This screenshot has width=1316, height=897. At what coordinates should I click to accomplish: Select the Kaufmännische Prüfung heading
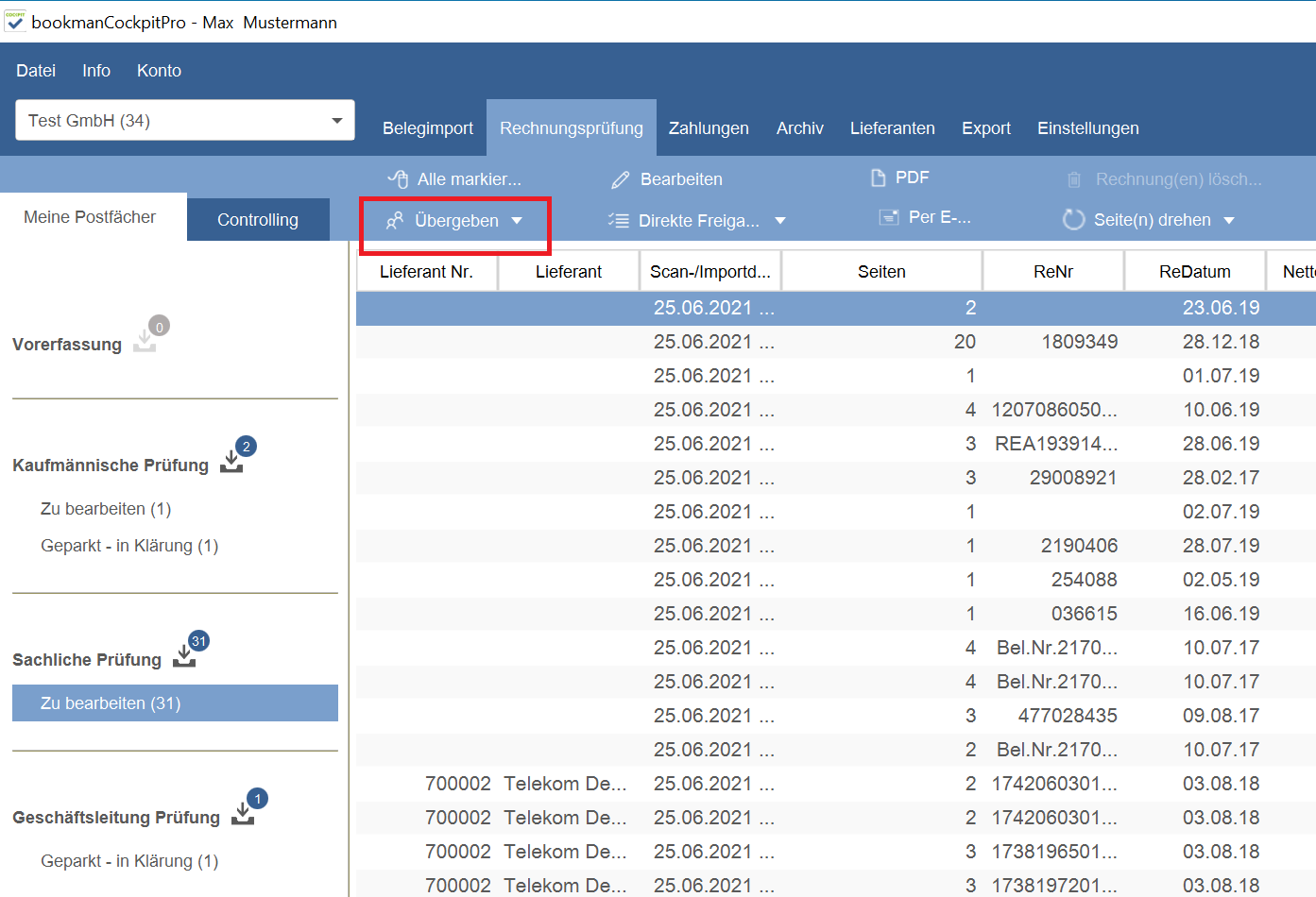(111, 465)
